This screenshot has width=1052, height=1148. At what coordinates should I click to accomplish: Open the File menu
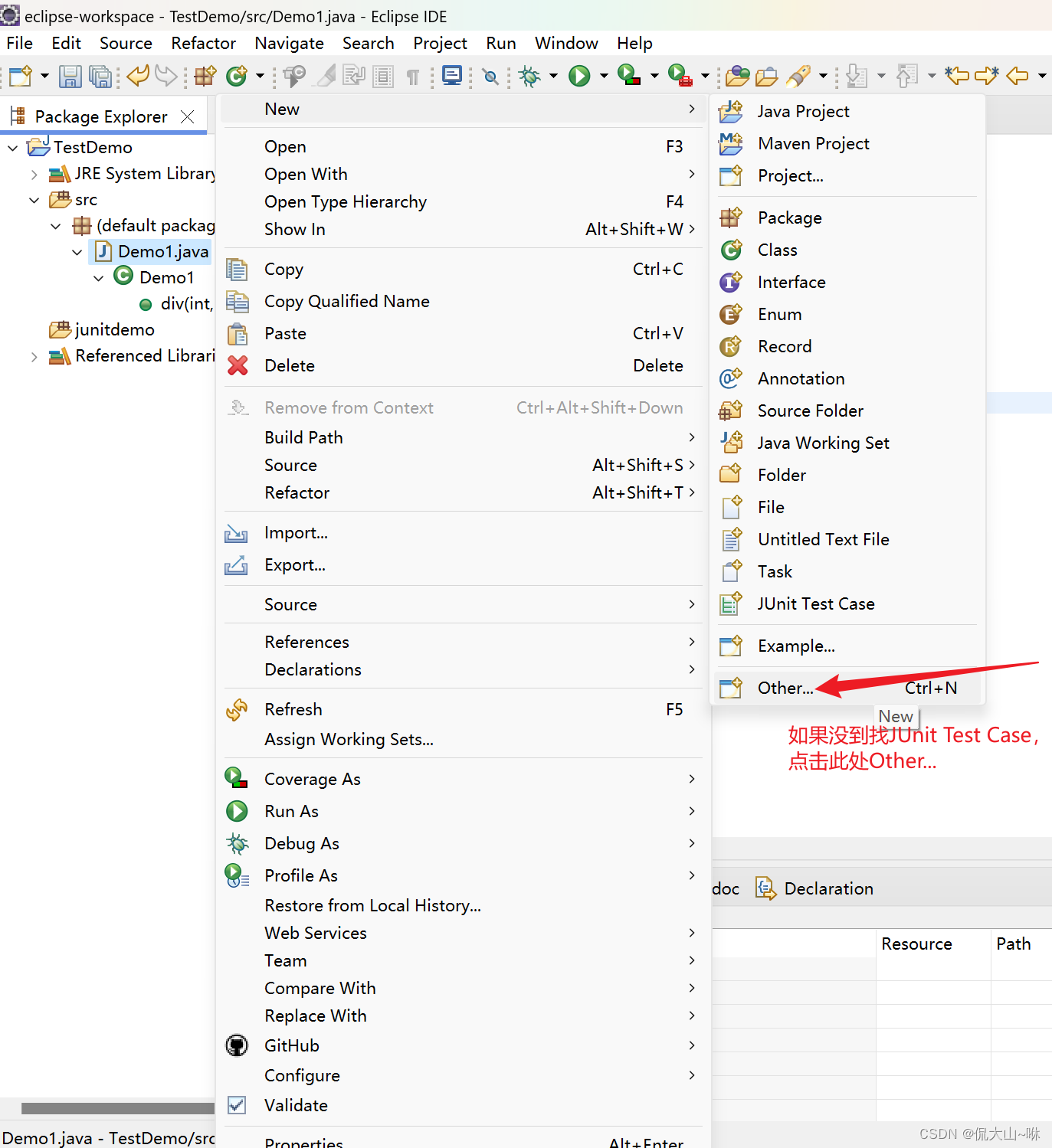coord(19,44)
